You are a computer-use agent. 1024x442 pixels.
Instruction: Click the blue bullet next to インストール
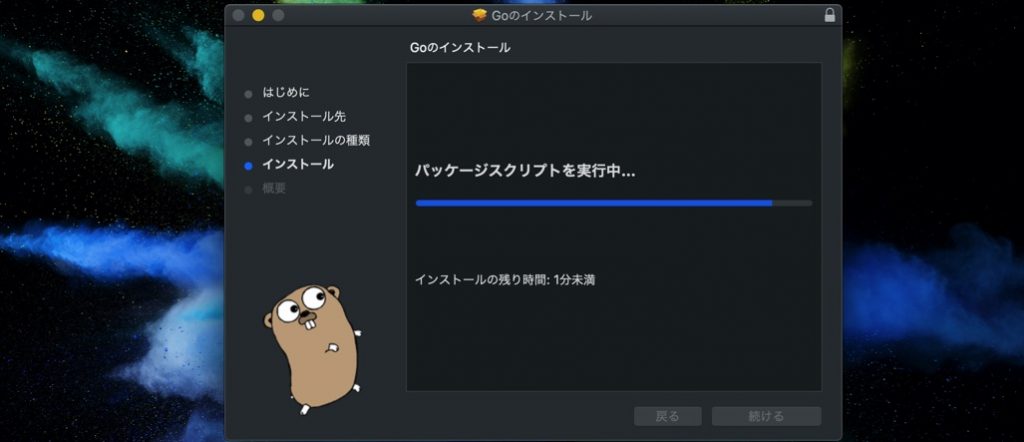(248, 166)
